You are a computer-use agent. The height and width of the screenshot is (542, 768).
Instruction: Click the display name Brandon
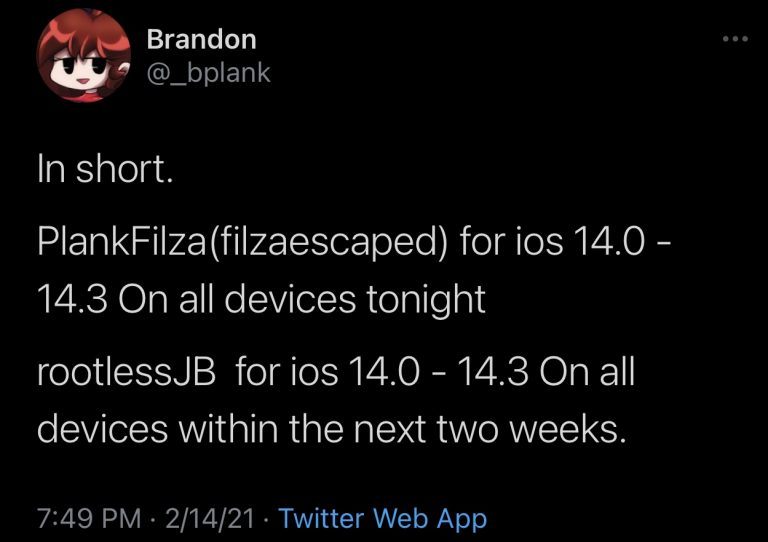coord(201,39)
